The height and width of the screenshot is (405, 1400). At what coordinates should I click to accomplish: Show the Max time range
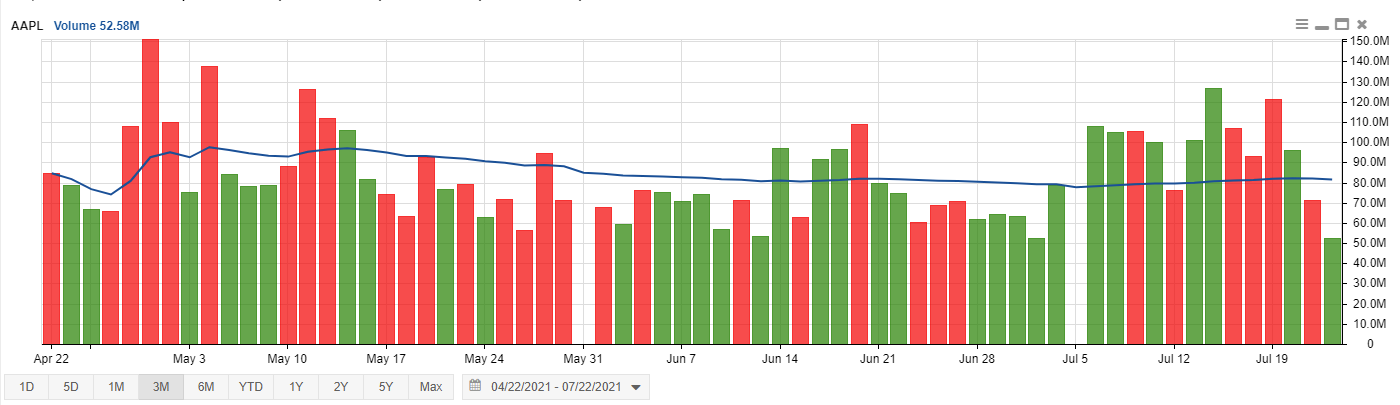point(431,387)
